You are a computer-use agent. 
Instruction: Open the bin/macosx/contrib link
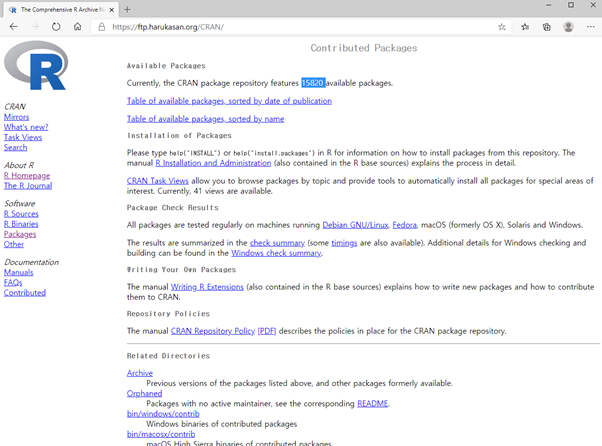click(x=161, y=434)
